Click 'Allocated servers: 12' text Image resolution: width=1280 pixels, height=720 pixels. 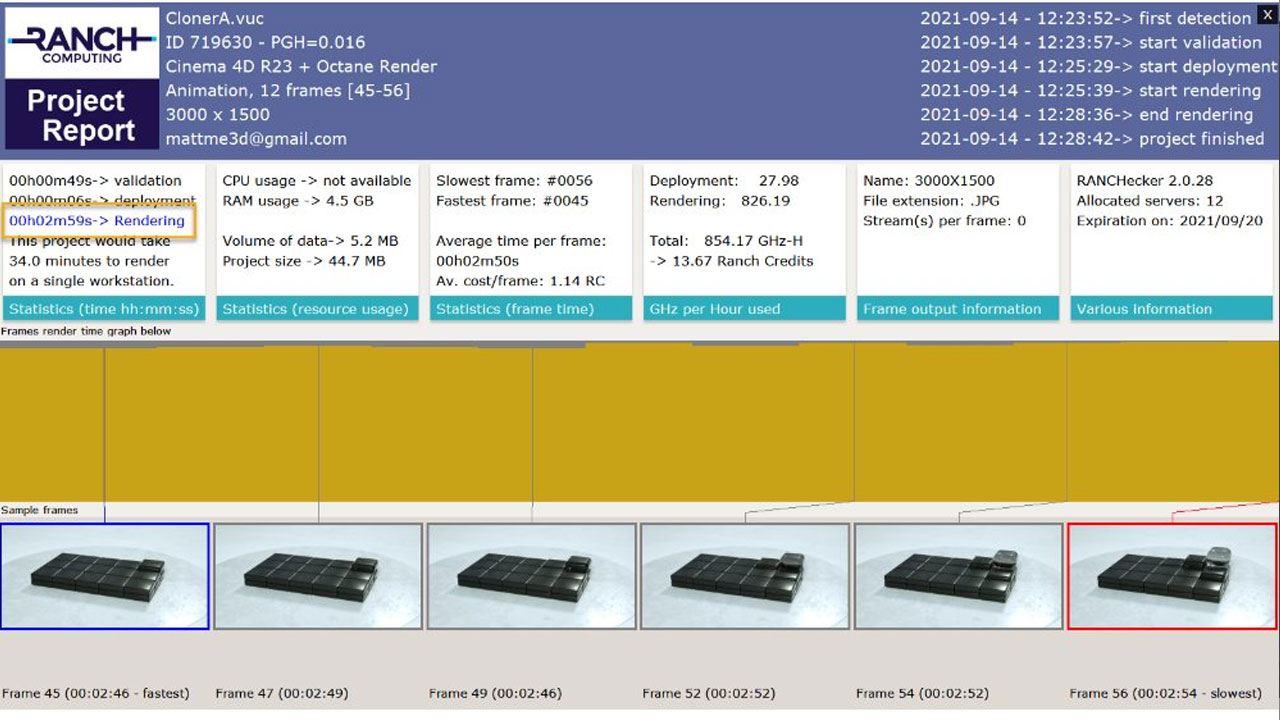(1149, 200)
